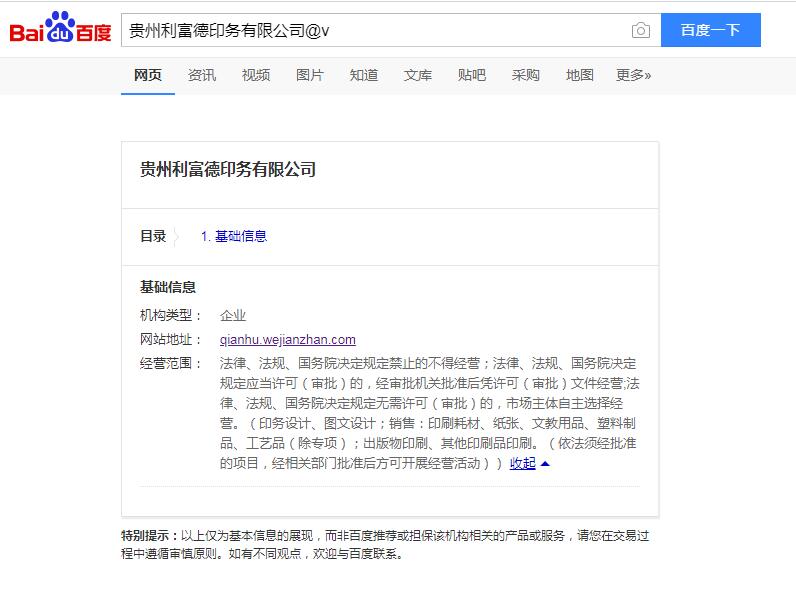796x613 pixels.
Task: Click the 收起 up-arrow icon
Action: click(545, 464)
